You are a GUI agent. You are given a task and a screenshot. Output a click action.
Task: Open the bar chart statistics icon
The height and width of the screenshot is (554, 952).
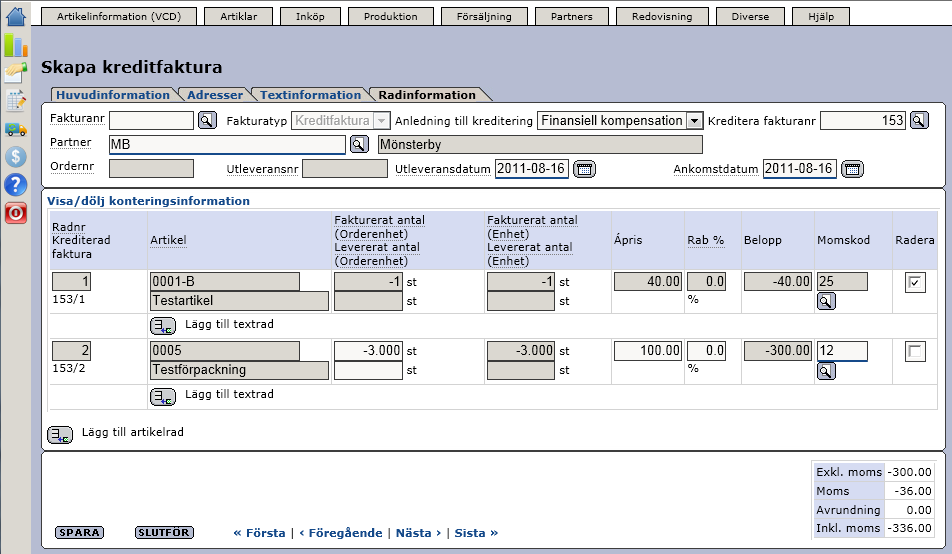click(16, 45)
